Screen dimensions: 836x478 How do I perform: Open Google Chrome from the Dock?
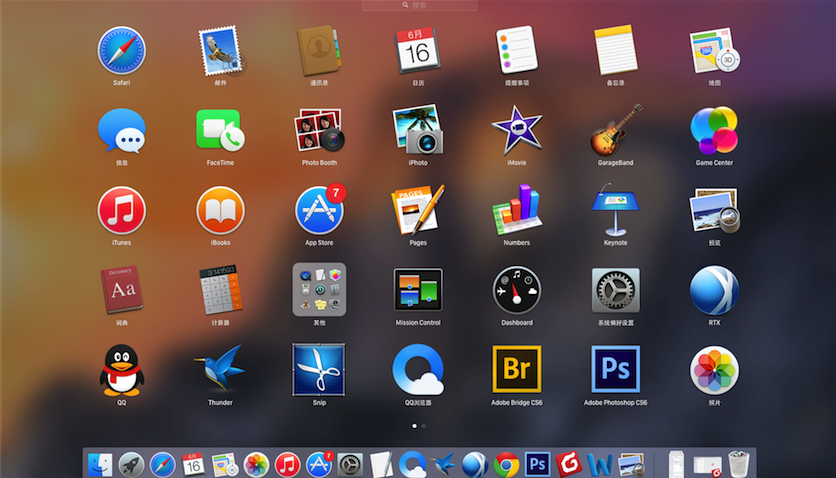point(506,464)
